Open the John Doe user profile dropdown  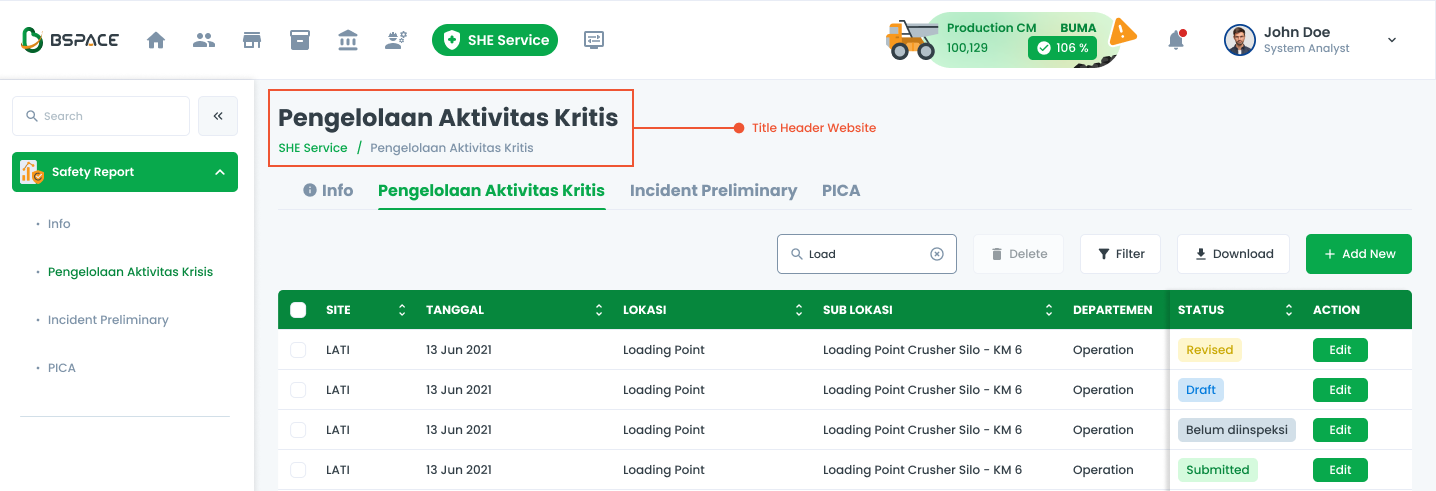point(1391,40)
